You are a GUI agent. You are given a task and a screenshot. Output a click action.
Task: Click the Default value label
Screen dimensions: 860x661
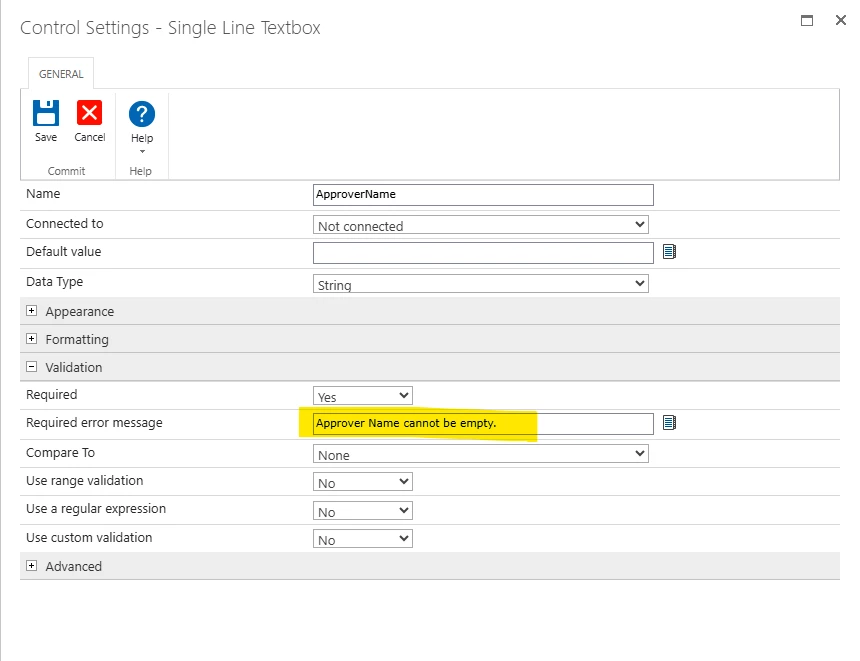tap(64, 252)
